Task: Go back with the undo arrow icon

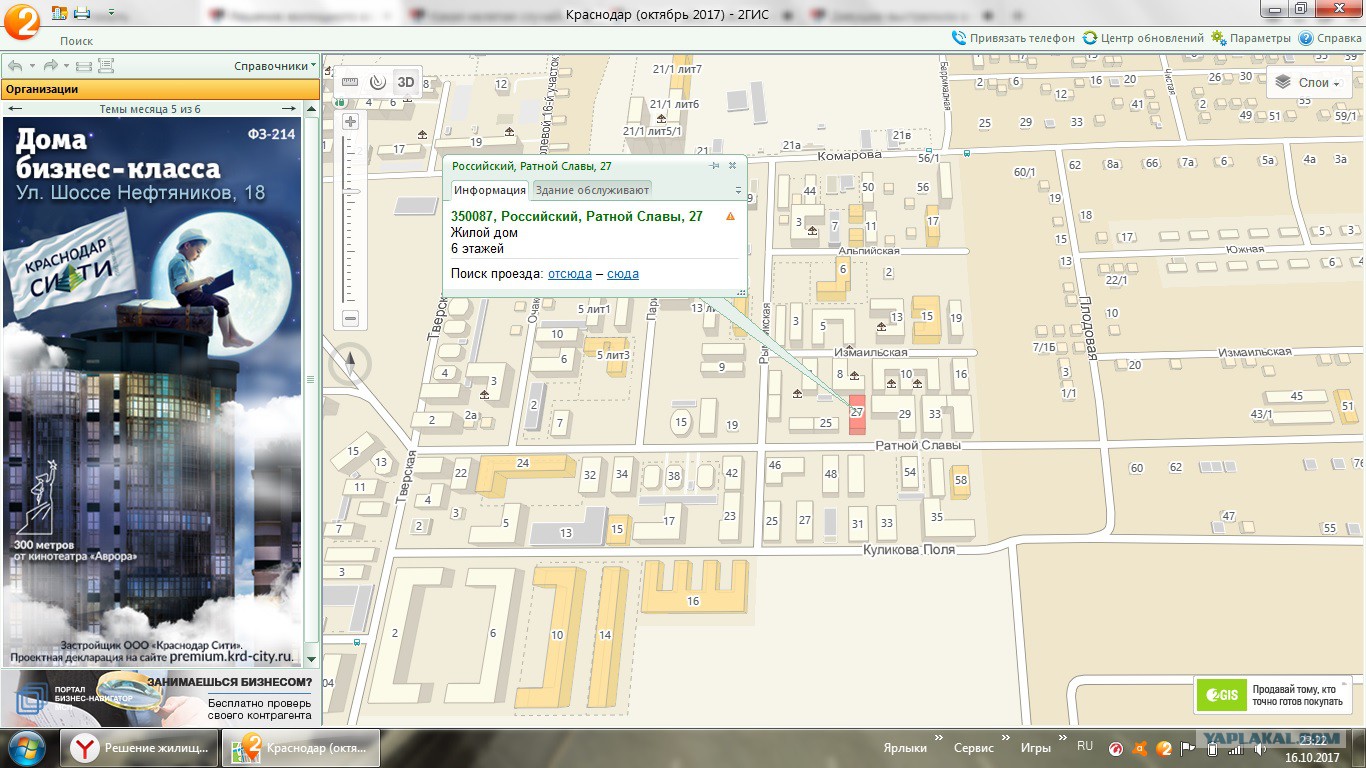Action: pyautogui.click(x=15, y=66)
